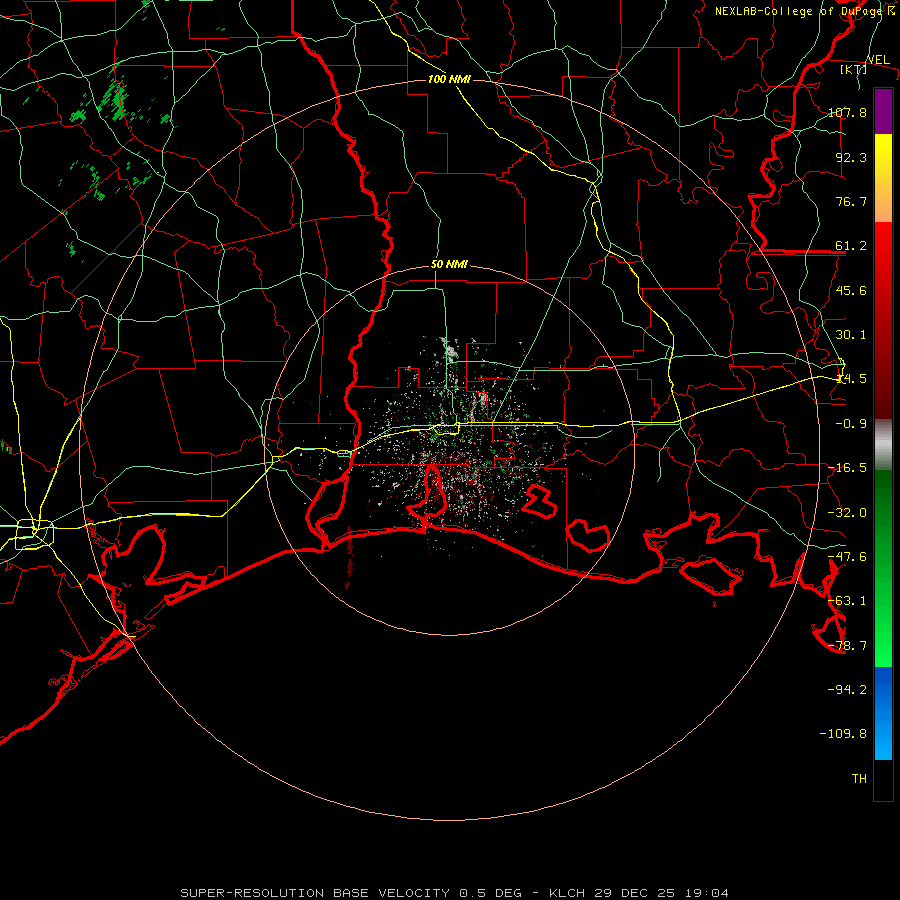Click the NEXLAB-College of DuPage credit text
The image size is (900, 900).
(x=804, y=11)
